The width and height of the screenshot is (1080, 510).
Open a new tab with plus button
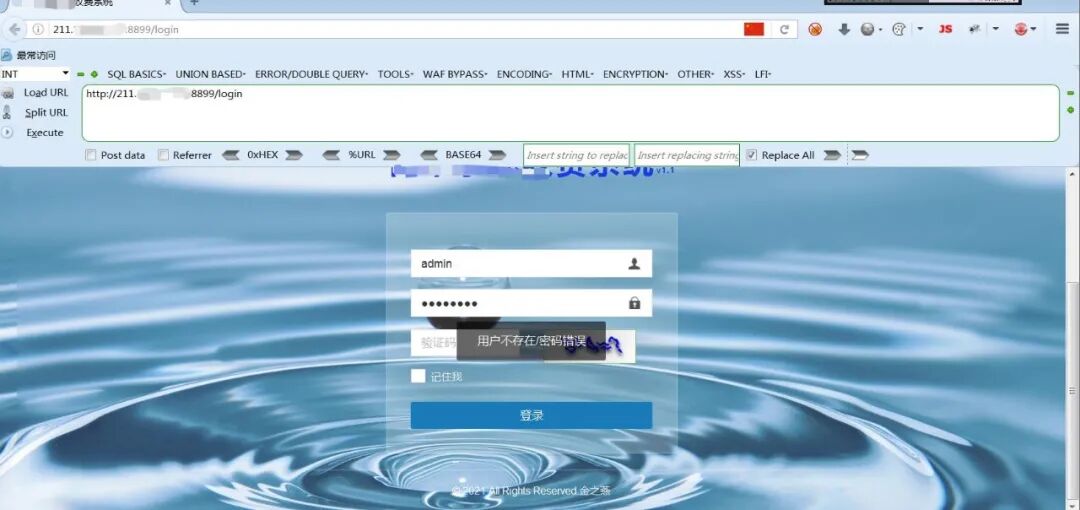pyautogui.click(x=194, y=3)
